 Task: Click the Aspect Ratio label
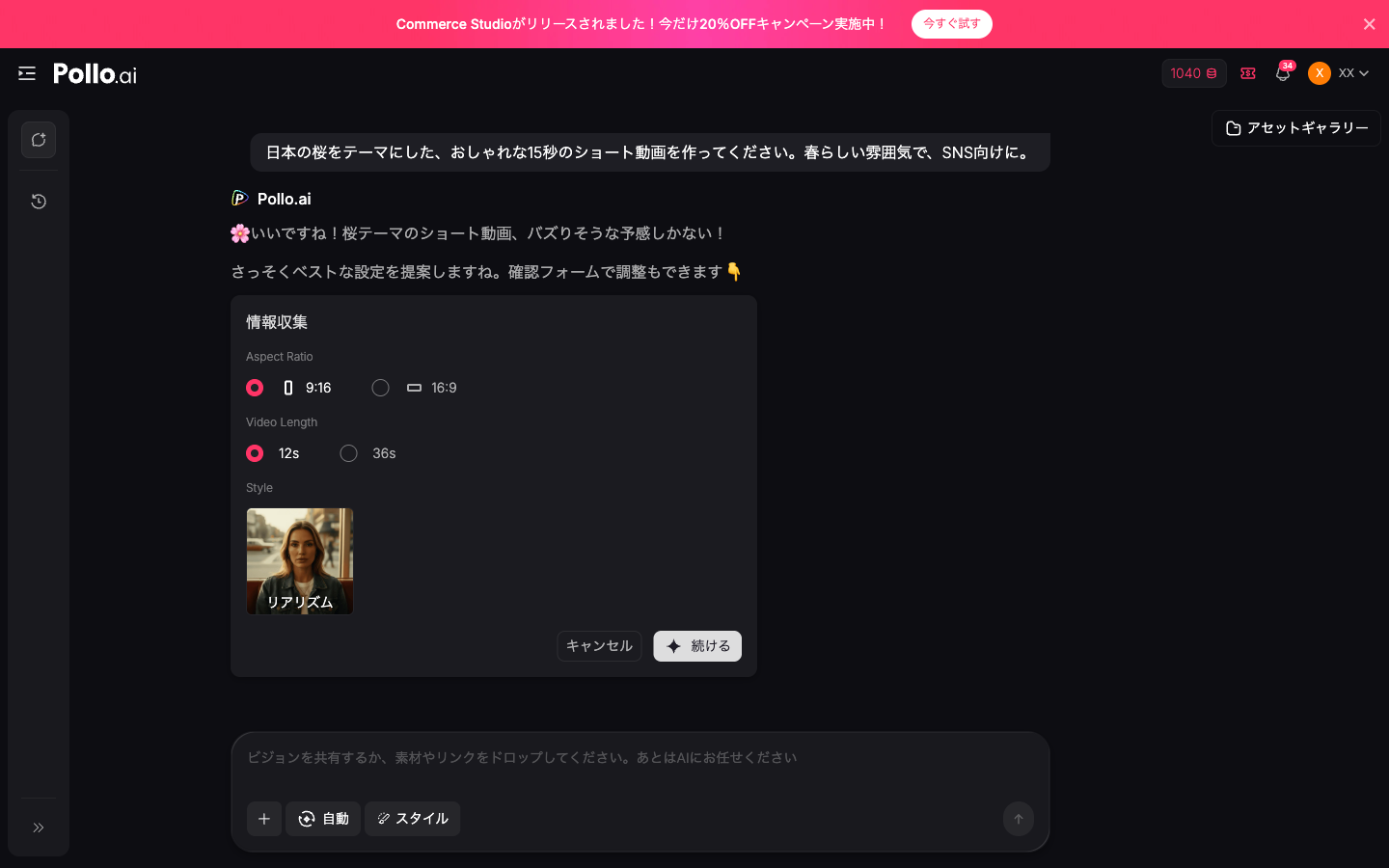tap(280, 357)
